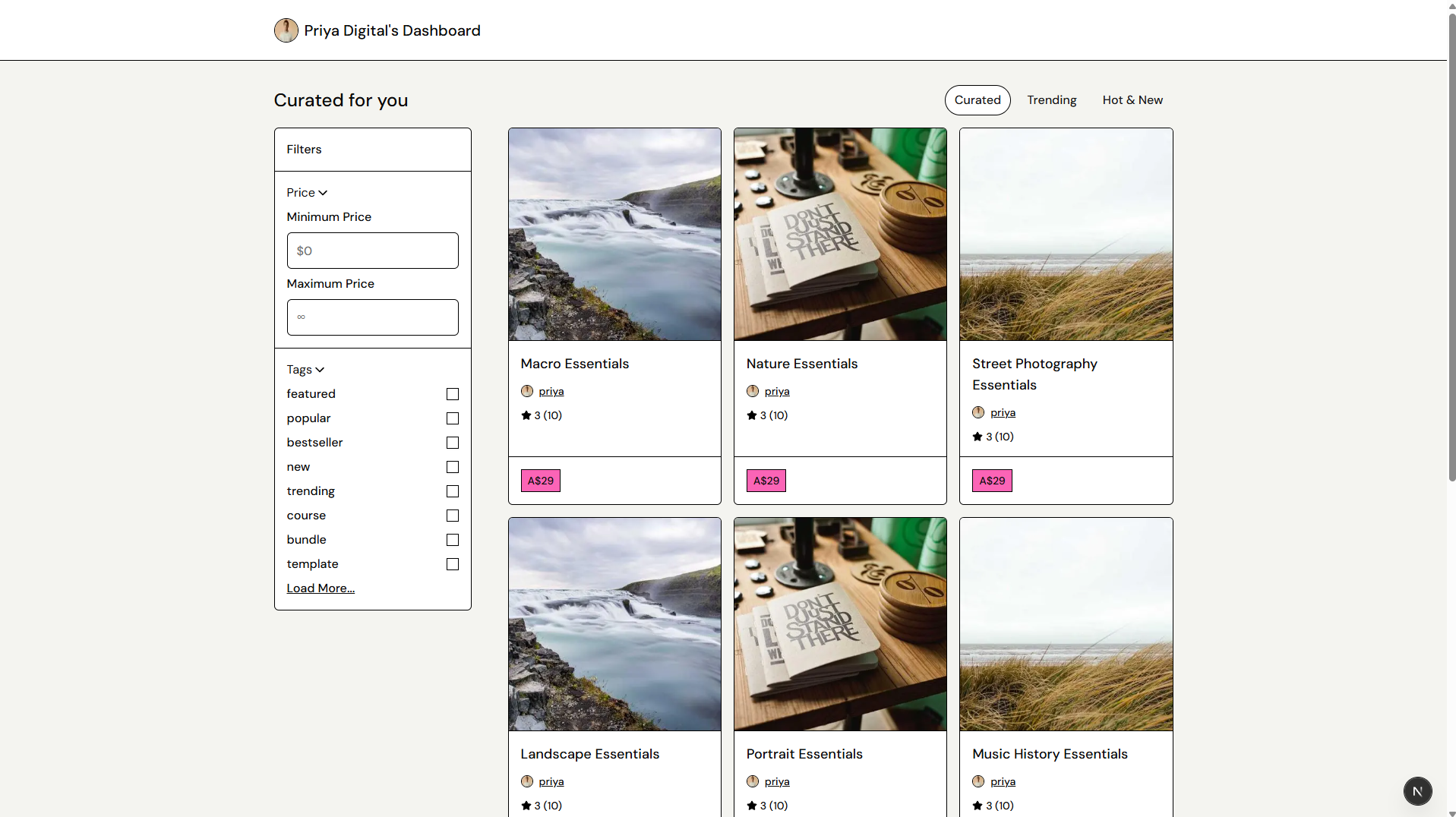Click the A$29 price tag on Macro Essentials
The image size is (1456, 817).
pos(540,481)
